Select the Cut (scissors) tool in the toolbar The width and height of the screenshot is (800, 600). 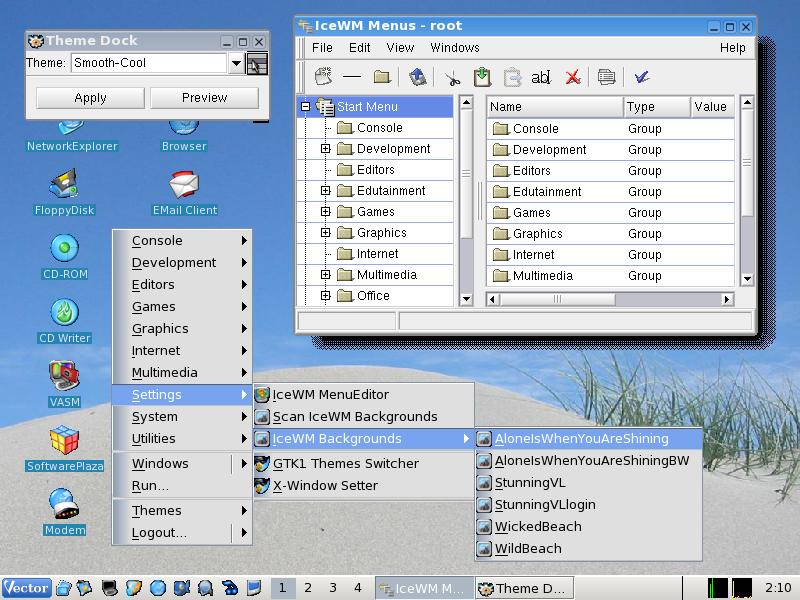coord(452,77)
